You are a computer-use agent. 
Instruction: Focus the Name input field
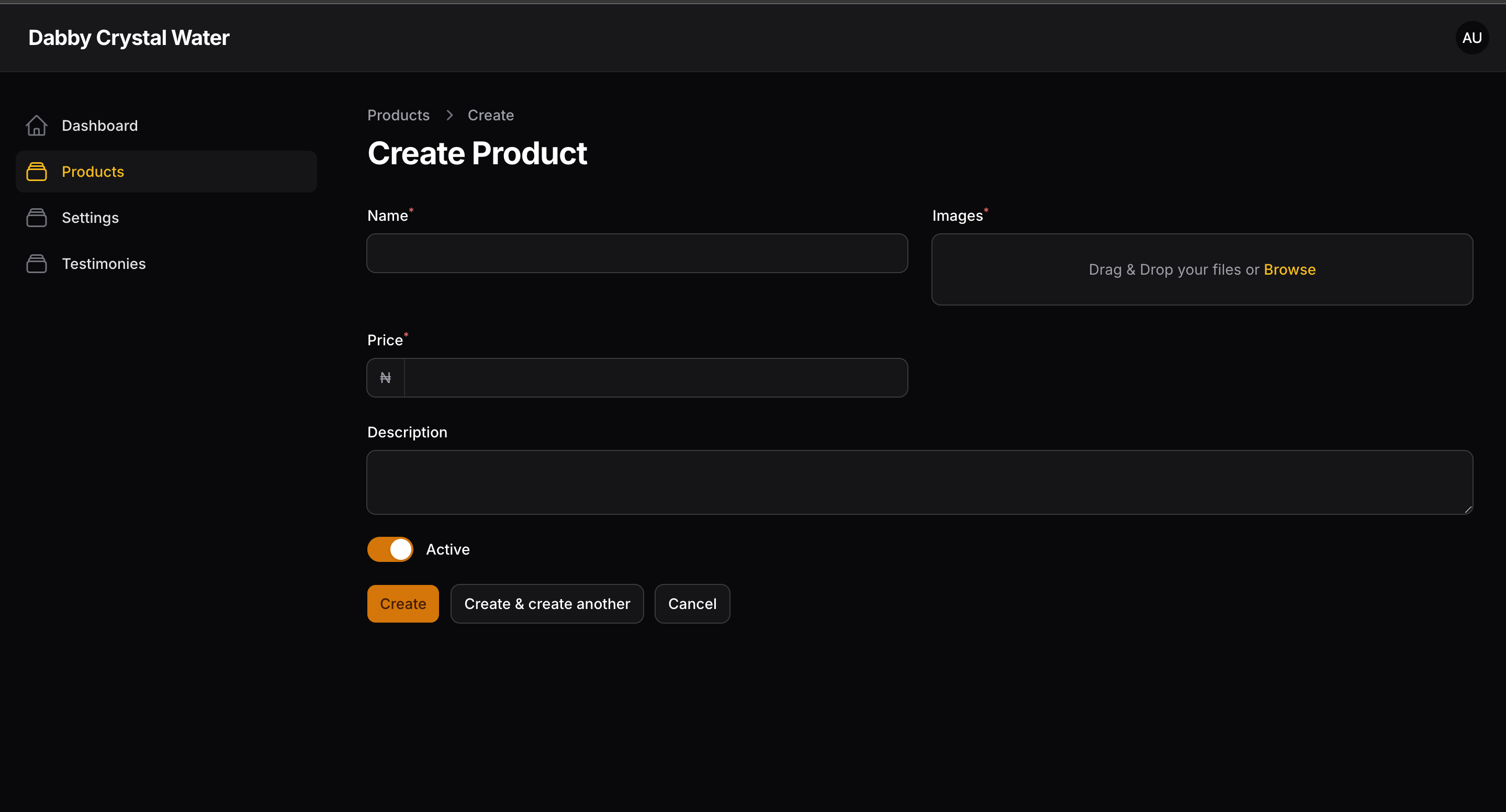(x=637, y=253)
